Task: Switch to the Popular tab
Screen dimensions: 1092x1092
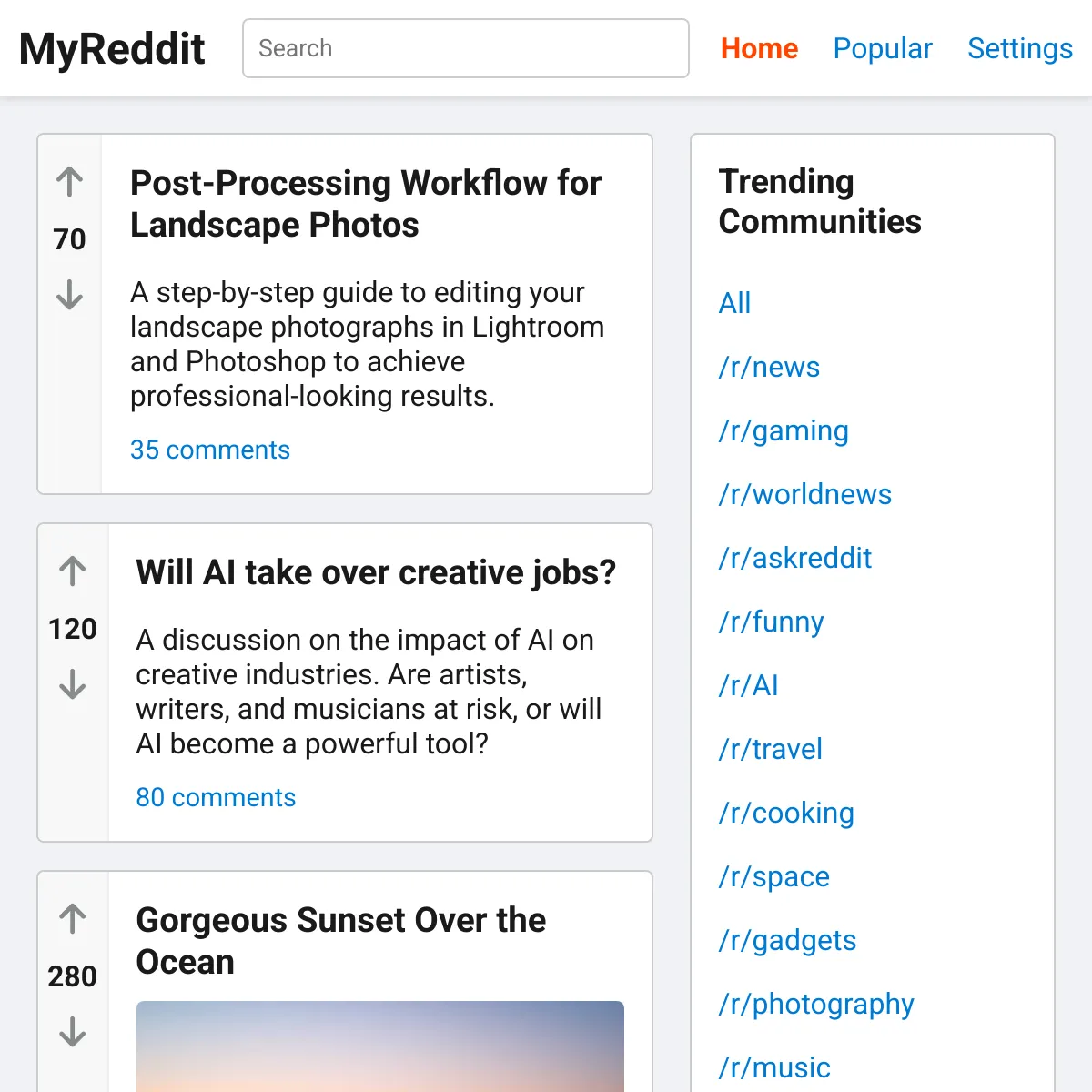Action: pos(883,49)
